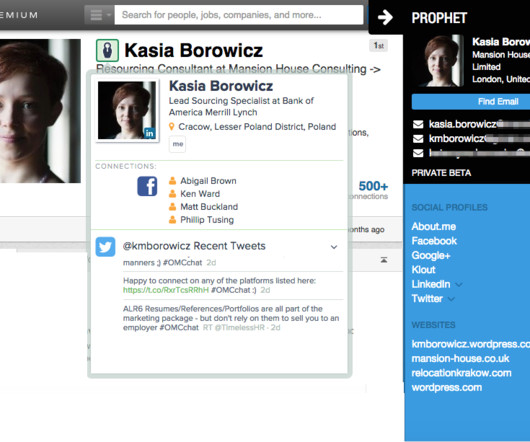Open Ken Ward's connection entry

pos(200,194)
